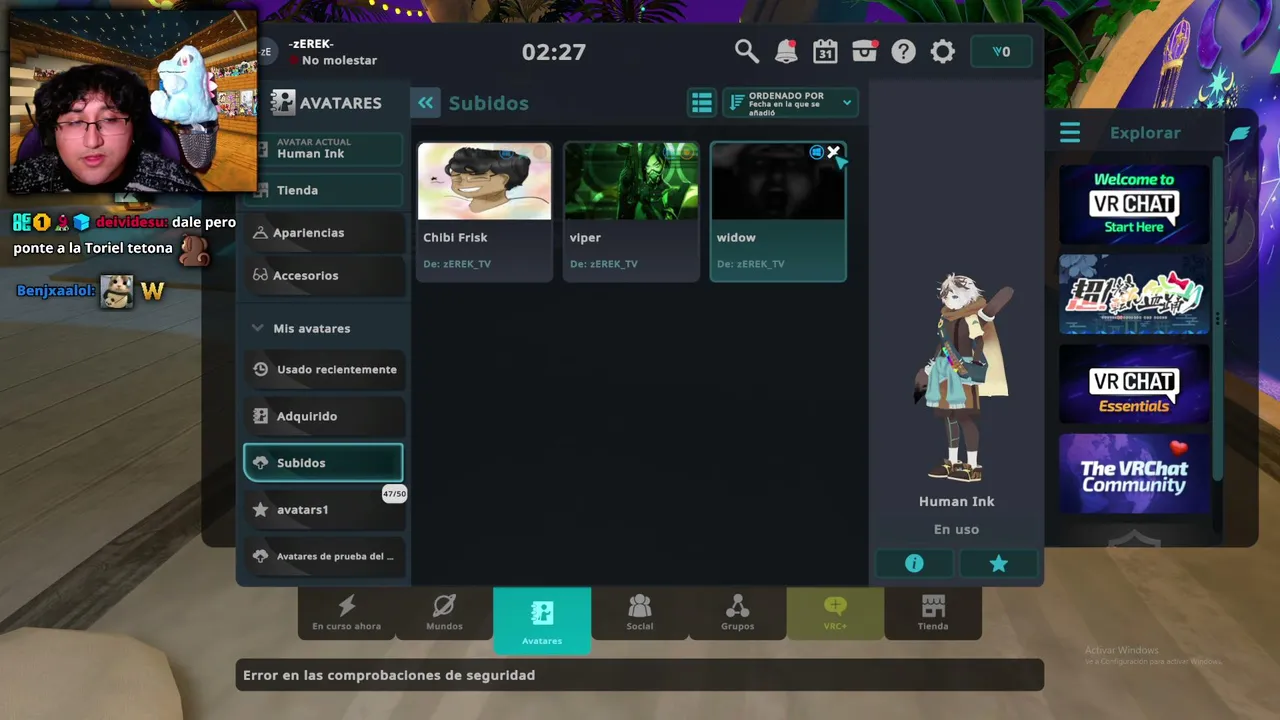
Task: Click the Explorar panel title
Action: pyautogui.click(x=1145, y=133)
